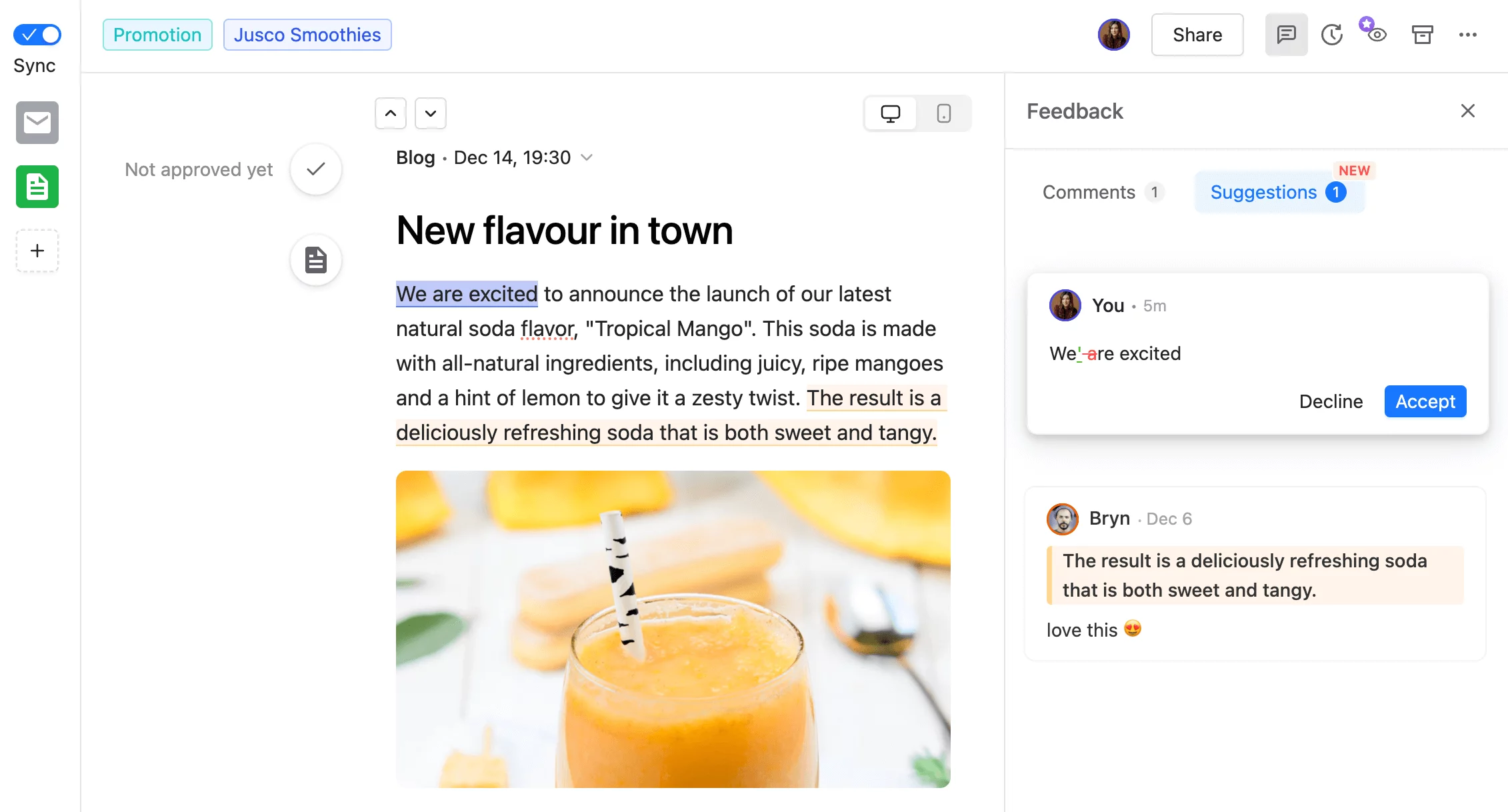
Task: Expand the blog post date dropdown
Action: [x=589, y=157]
